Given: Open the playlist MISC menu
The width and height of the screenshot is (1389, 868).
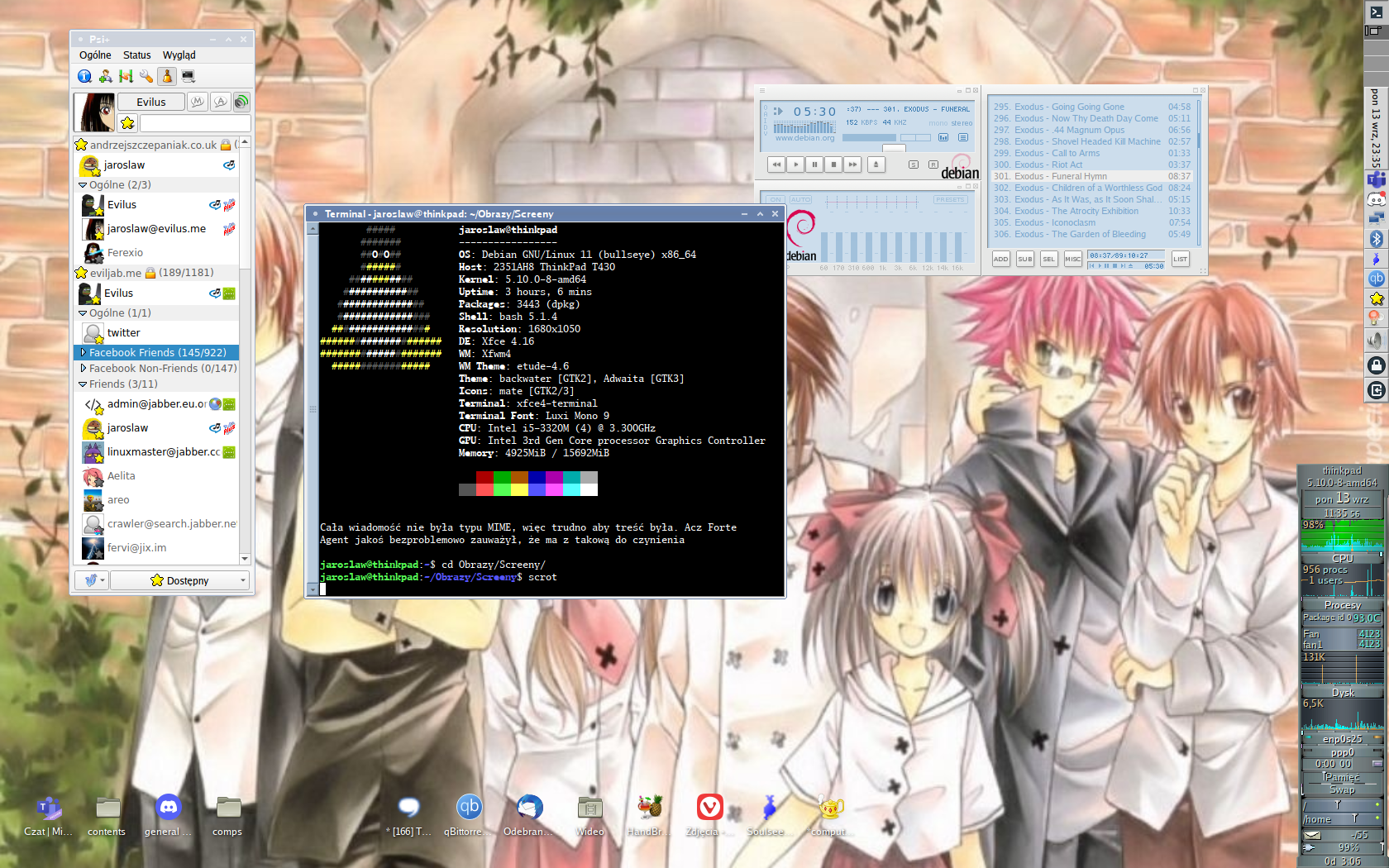Looking at the screenshot, I should (1072, 259).
